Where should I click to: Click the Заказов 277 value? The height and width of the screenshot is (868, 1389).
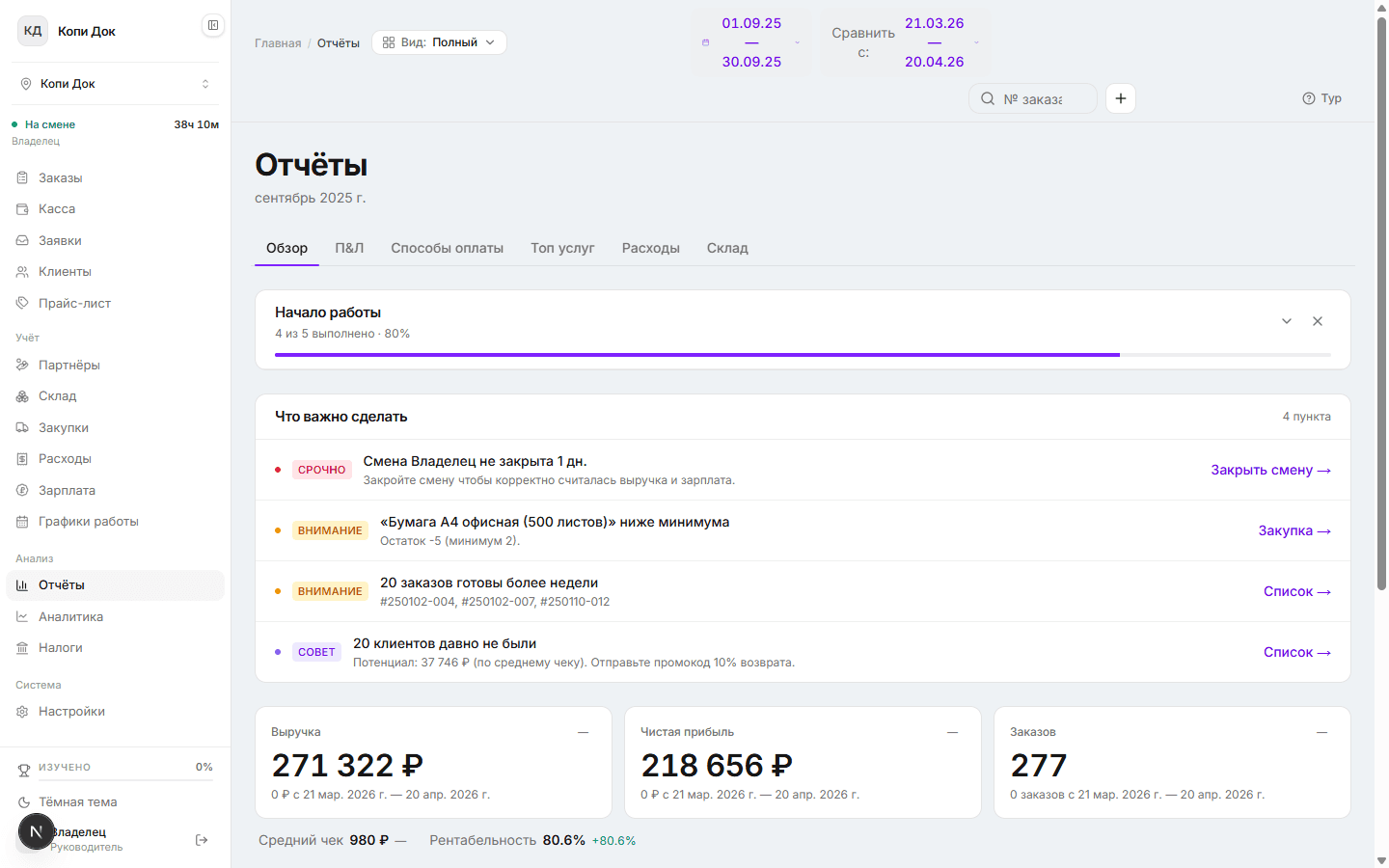pos(1039,765)
